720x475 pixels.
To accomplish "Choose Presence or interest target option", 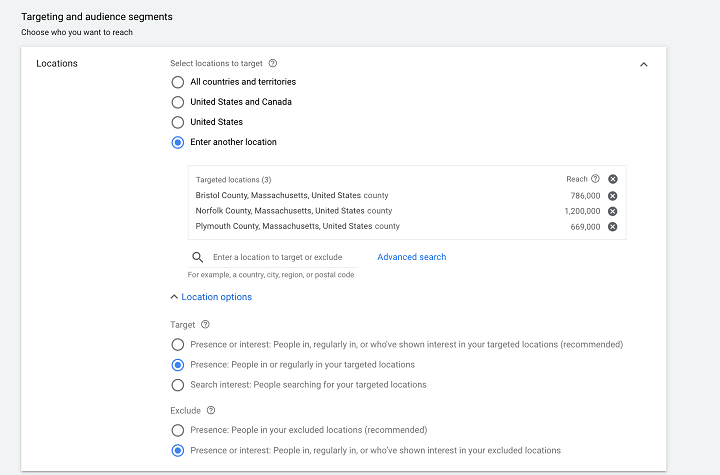I will pos(178,345).
